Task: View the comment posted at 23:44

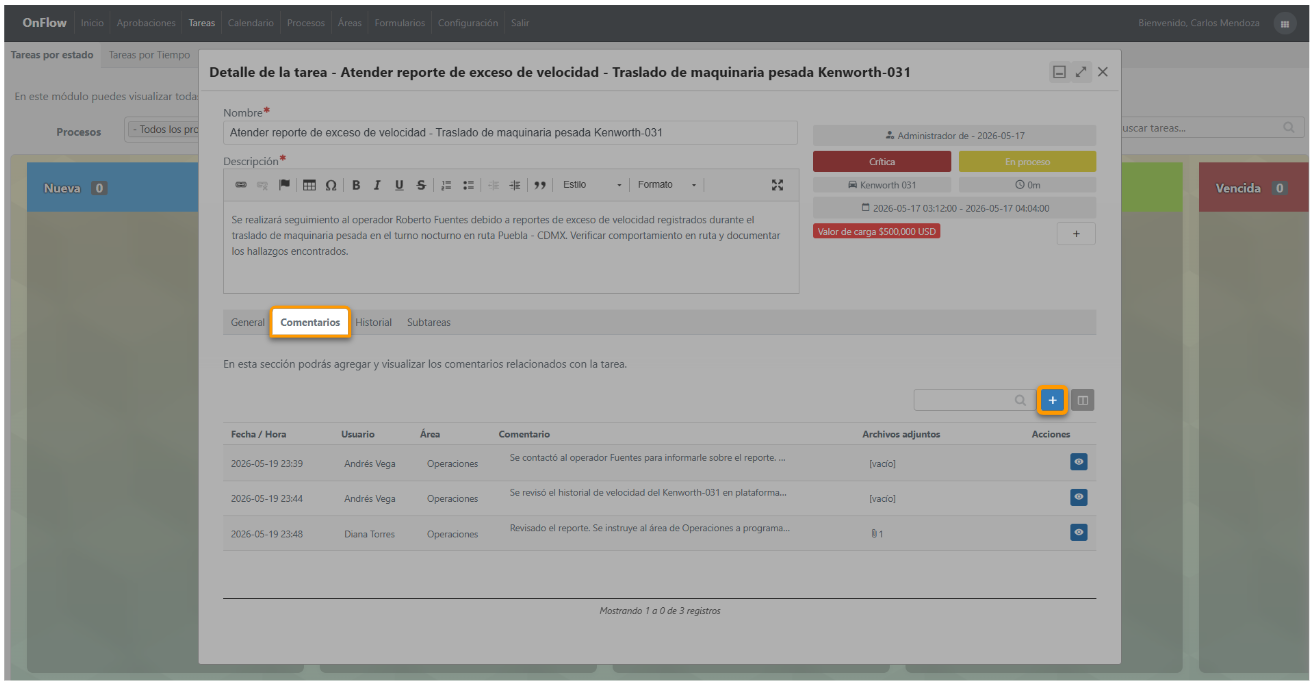Action: (1079, 497)
